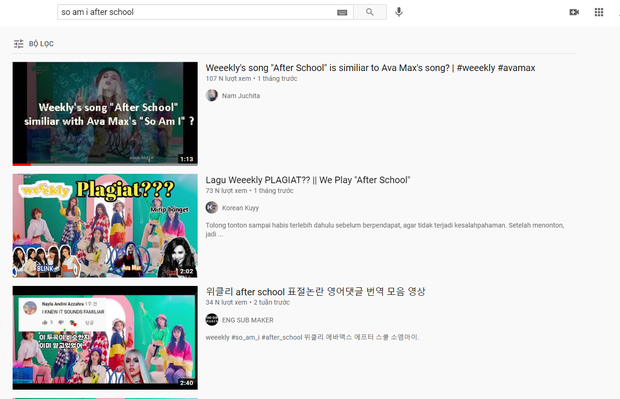Click description starting 'Tolong tonton sampai habis'

pyautogui.click(x=385, y=229)
